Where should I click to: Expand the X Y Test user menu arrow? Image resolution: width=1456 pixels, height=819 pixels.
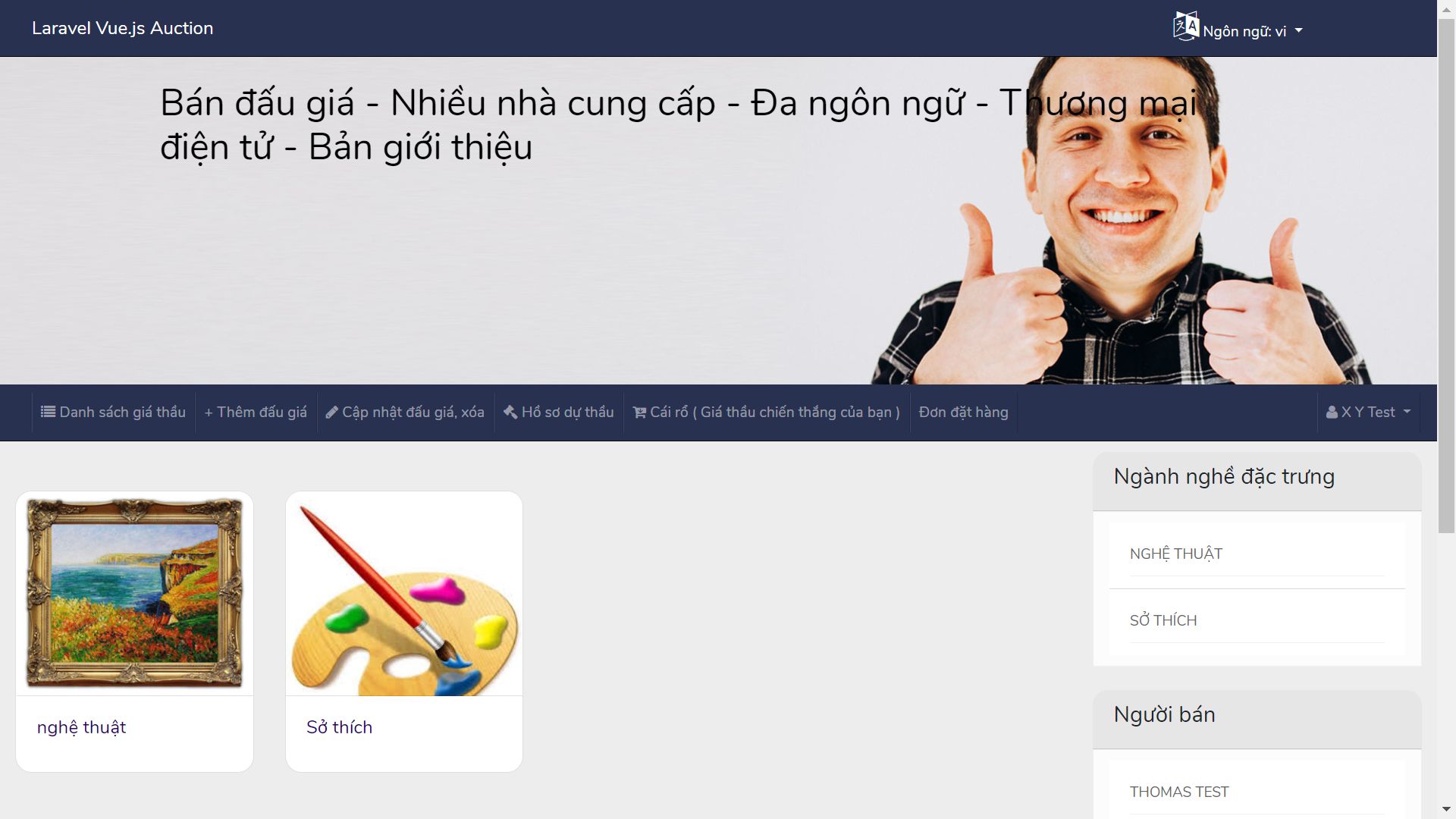click(x=1407, y=412)
